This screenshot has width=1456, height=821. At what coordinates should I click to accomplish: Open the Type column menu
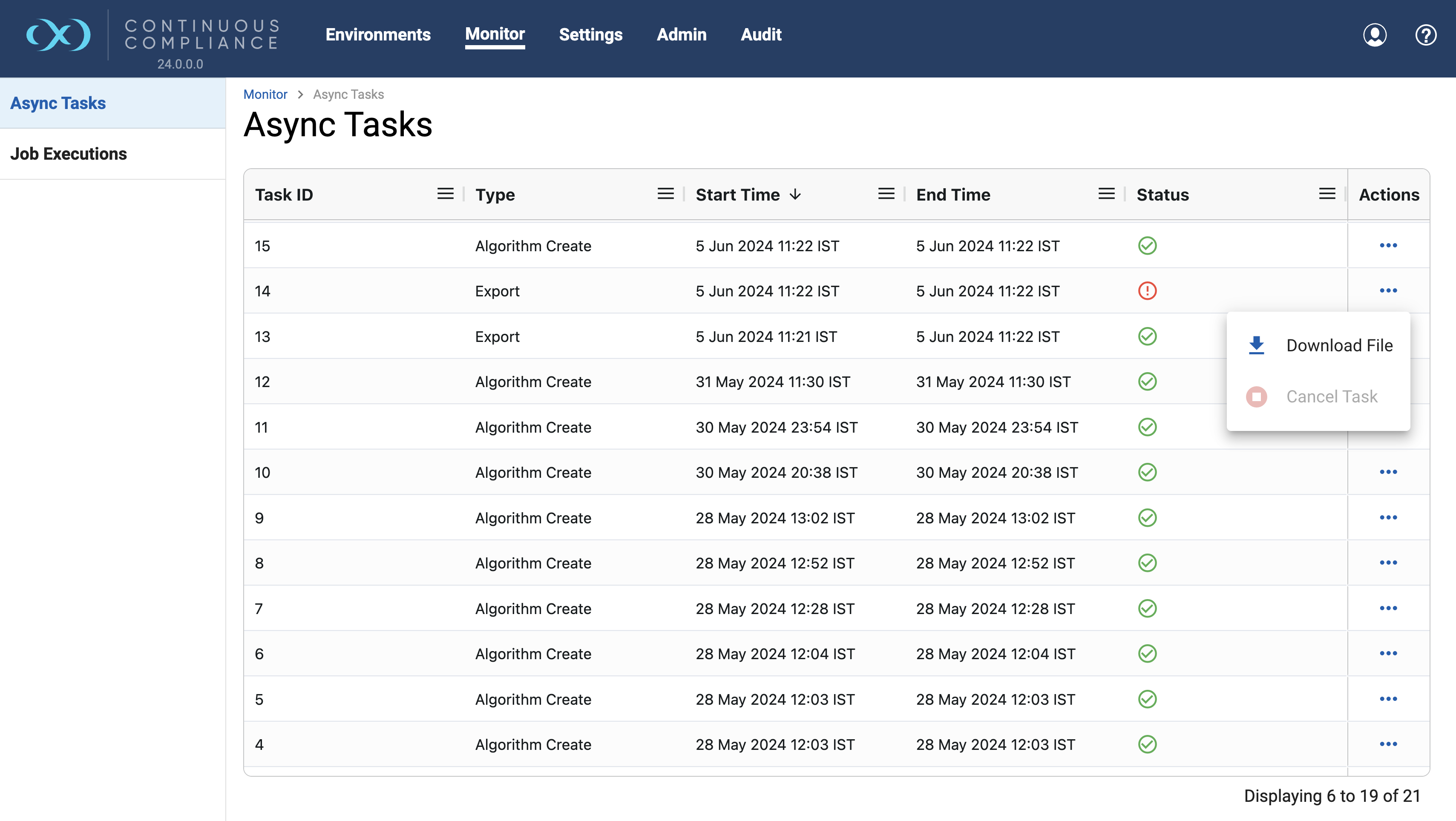(666, 194)
